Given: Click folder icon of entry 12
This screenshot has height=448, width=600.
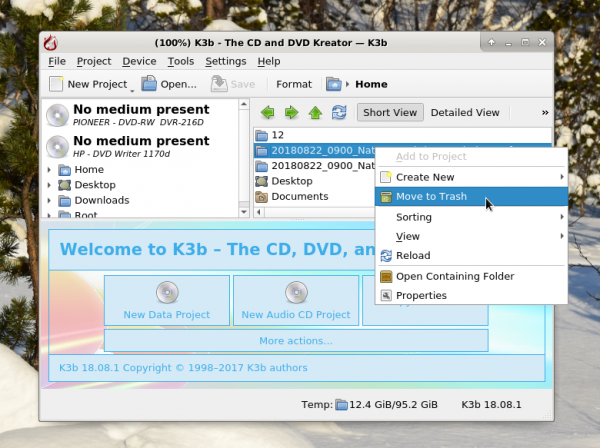Looking at the screenshot, I should point(262,135).
